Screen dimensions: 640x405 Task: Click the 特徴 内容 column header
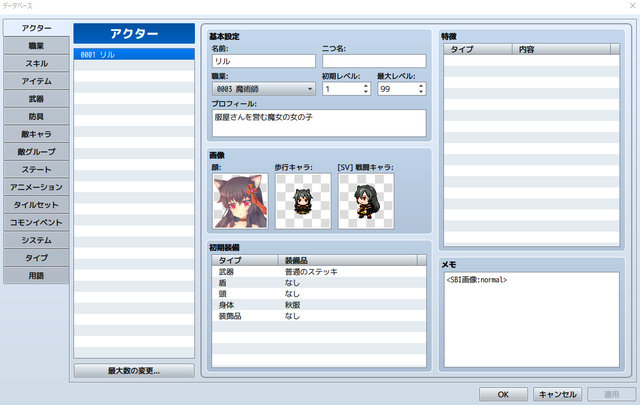click(561, 49)
